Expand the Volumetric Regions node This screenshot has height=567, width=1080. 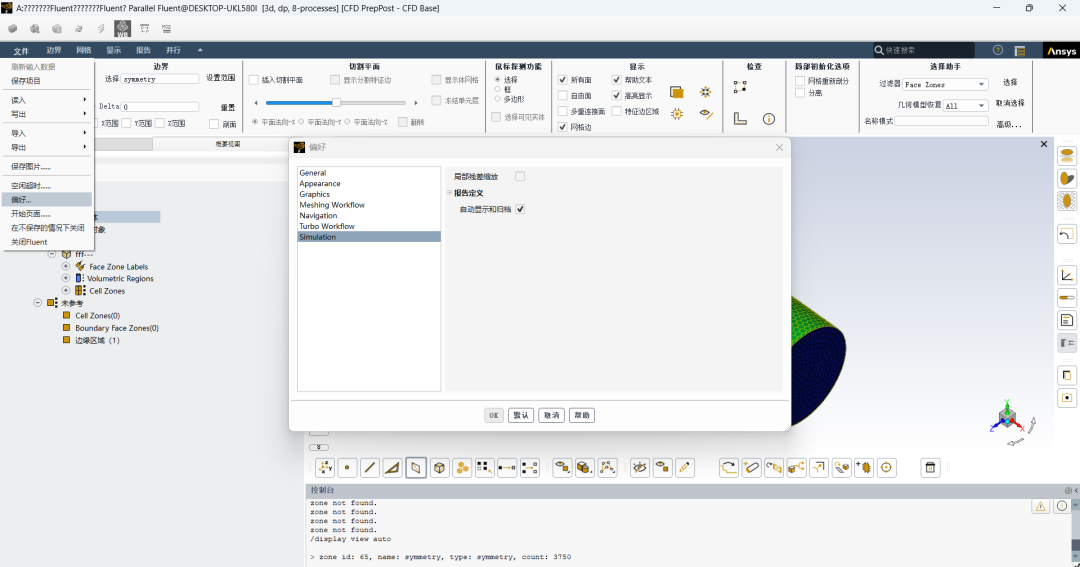pos(66,278)
